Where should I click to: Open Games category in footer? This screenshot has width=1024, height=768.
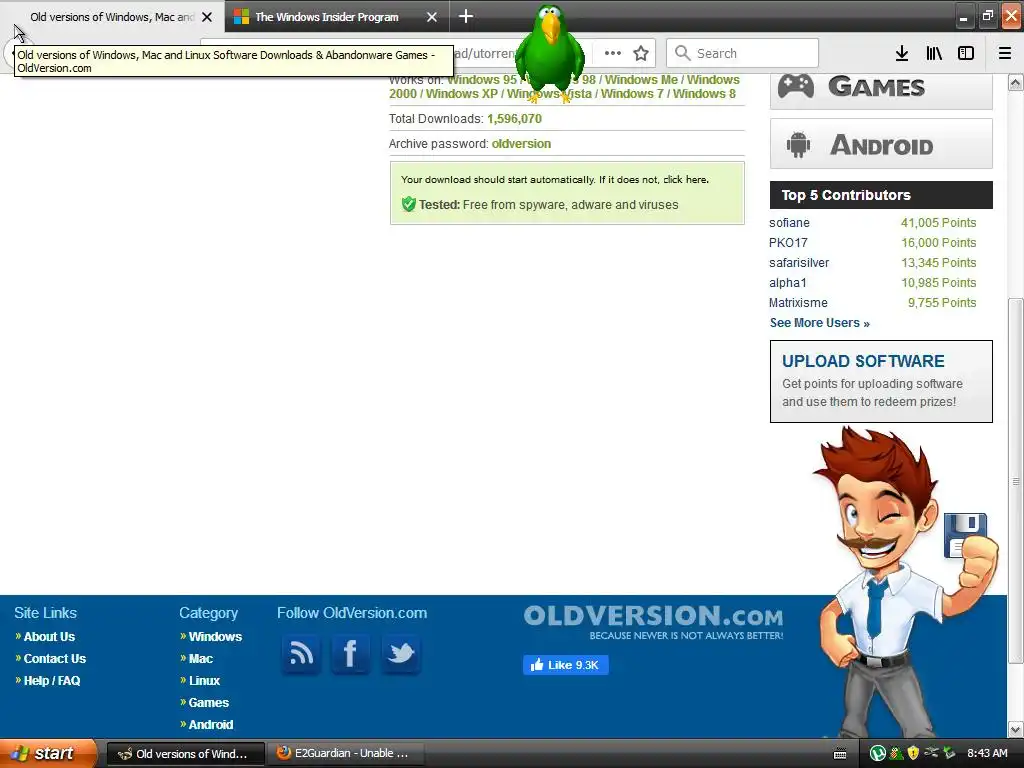click(208, 703)
